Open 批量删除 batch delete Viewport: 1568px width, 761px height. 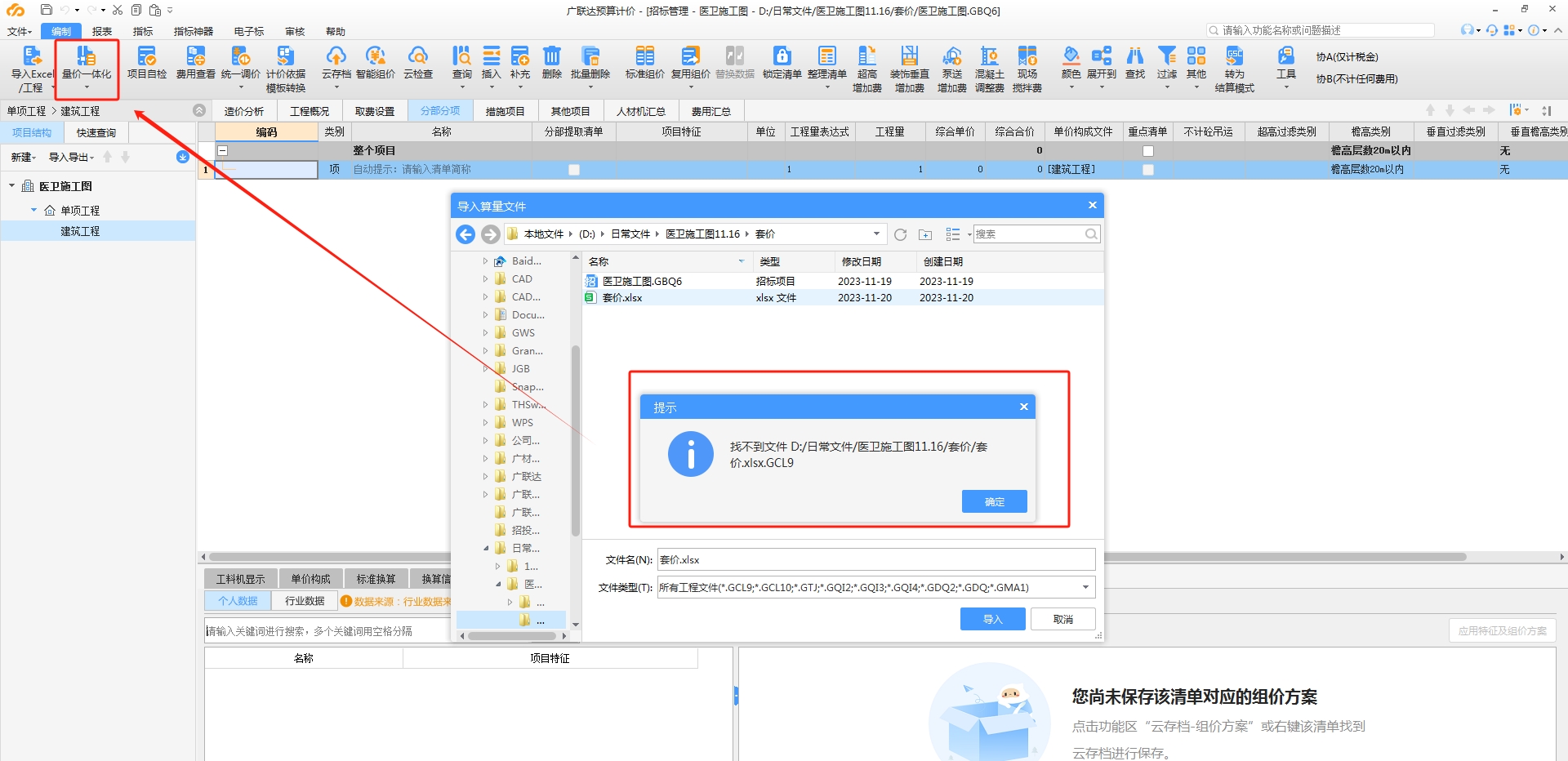point(590,65)
